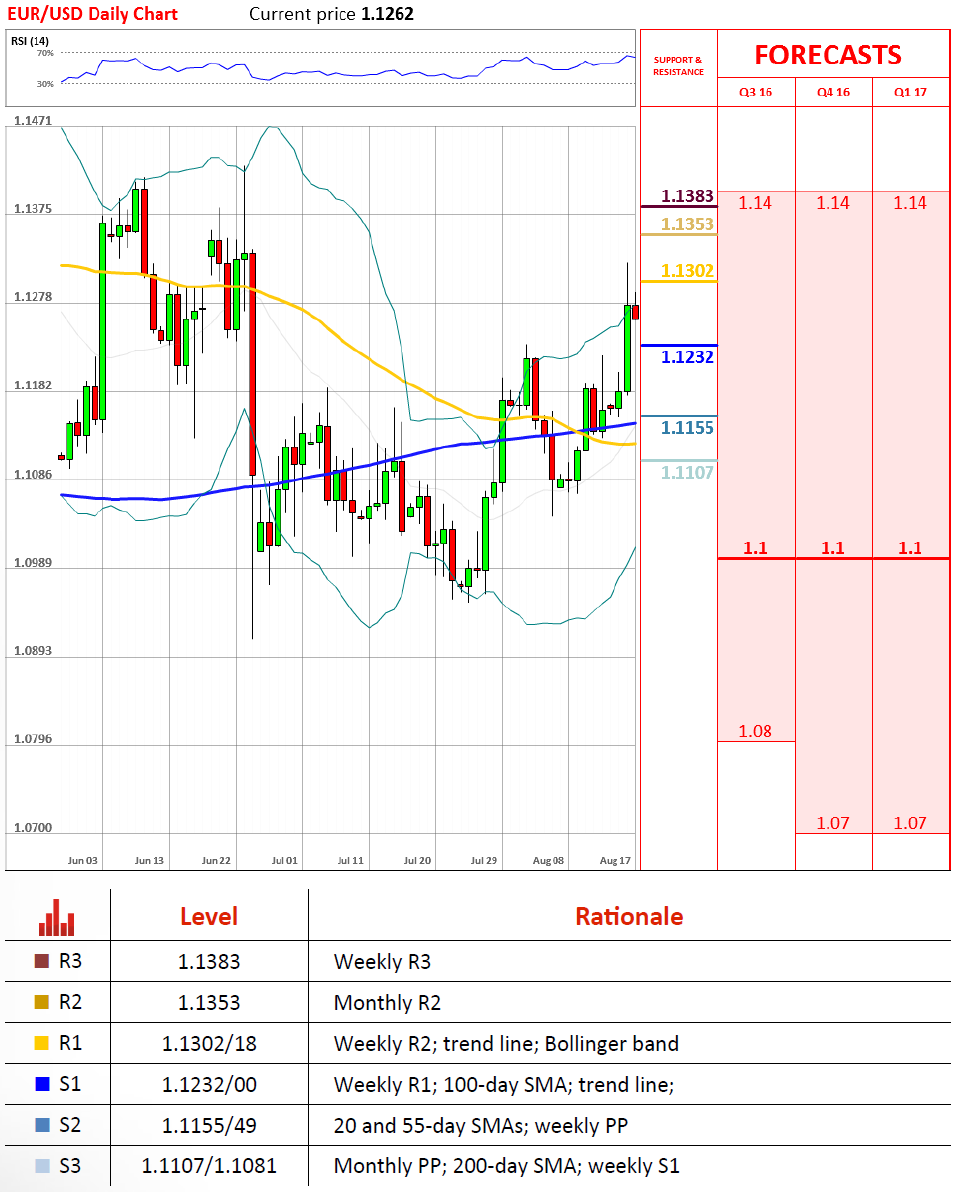The image size is (957, 1192).
Task: Click the 1.1155/49 level cell
Action: click(209, 1126)
